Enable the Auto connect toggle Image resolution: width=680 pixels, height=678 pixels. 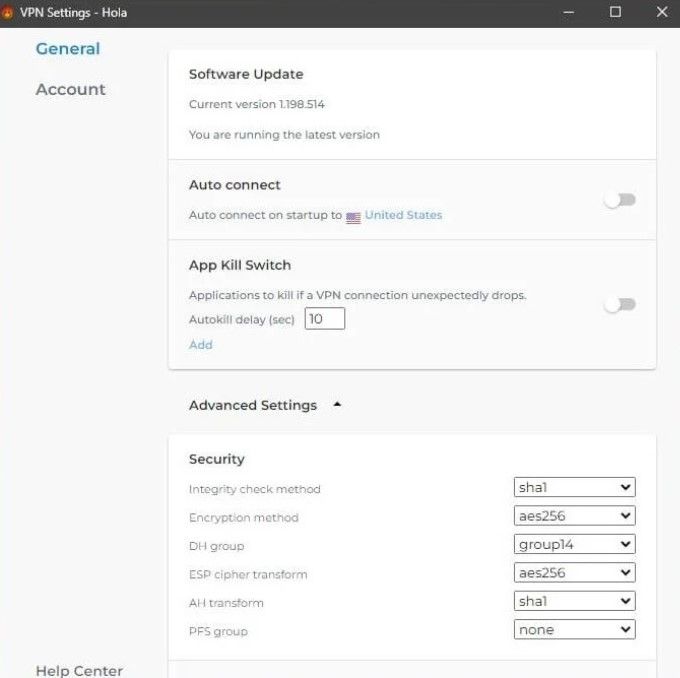click(620, 200)
